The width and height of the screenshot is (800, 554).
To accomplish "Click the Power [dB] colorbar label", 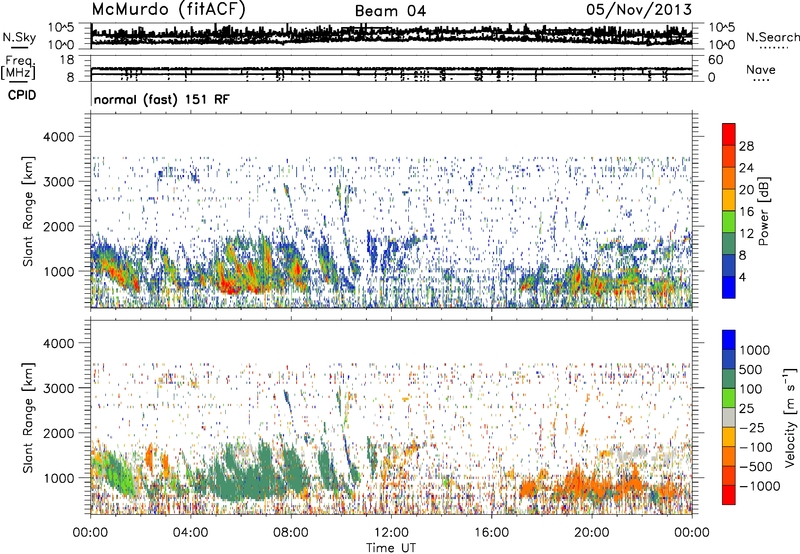I will 763,211.
